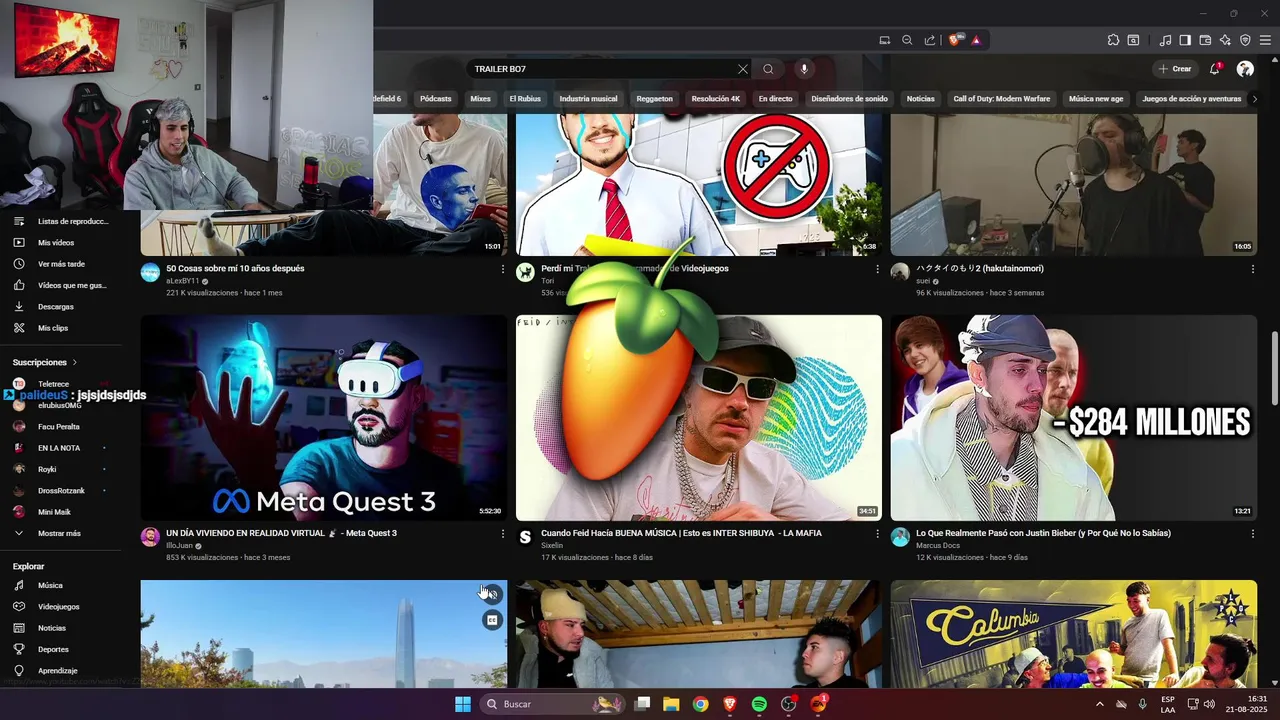
Task: Clear the search box with the X icon
Action: [x=742, y=69]
